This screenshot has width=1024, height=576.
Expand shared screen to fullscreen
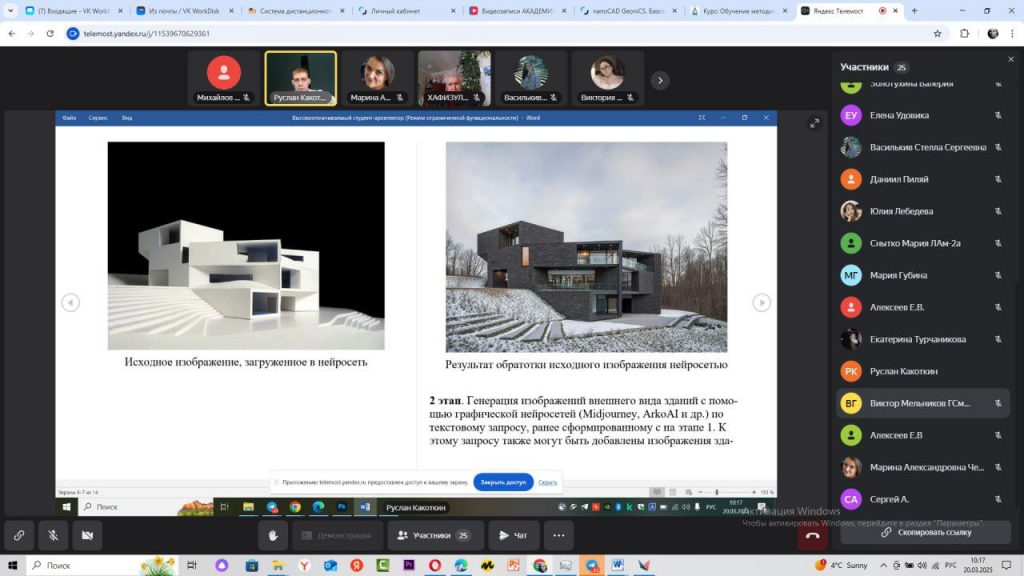coord(815,123)
